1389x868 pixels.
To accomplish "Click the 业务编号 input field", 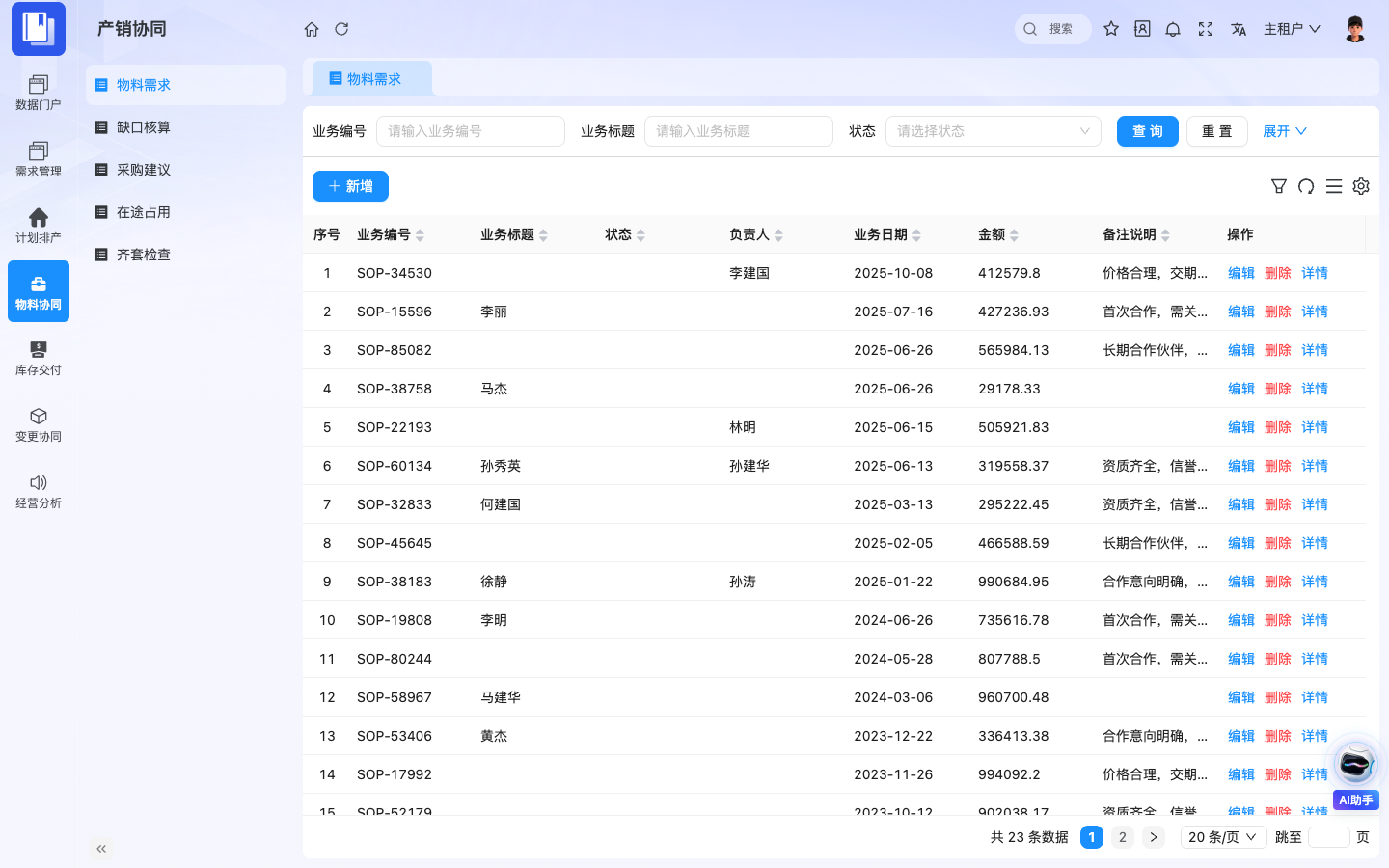I will [x=471, y=131].
